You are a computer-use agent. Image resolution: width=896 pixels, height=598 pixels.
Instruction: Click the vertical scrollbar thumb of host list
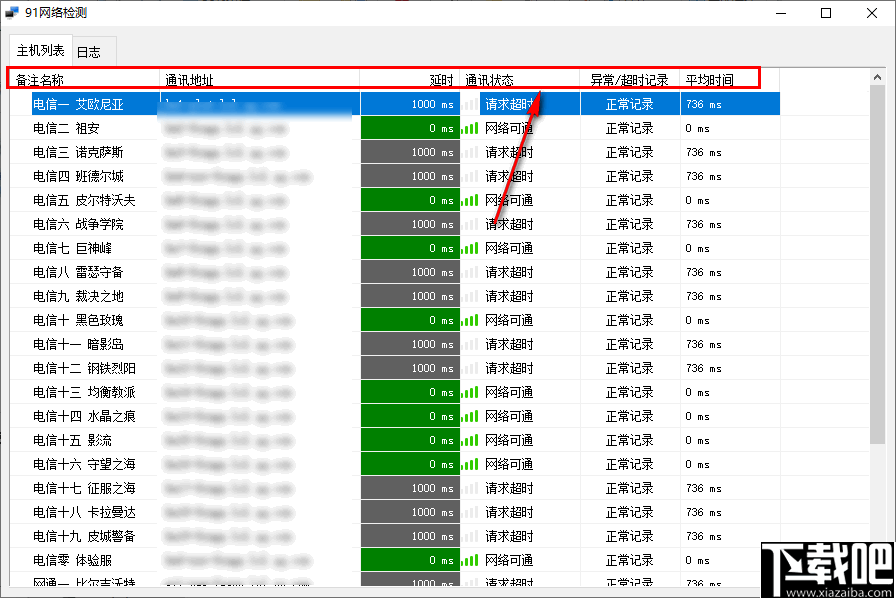point(877,264)
